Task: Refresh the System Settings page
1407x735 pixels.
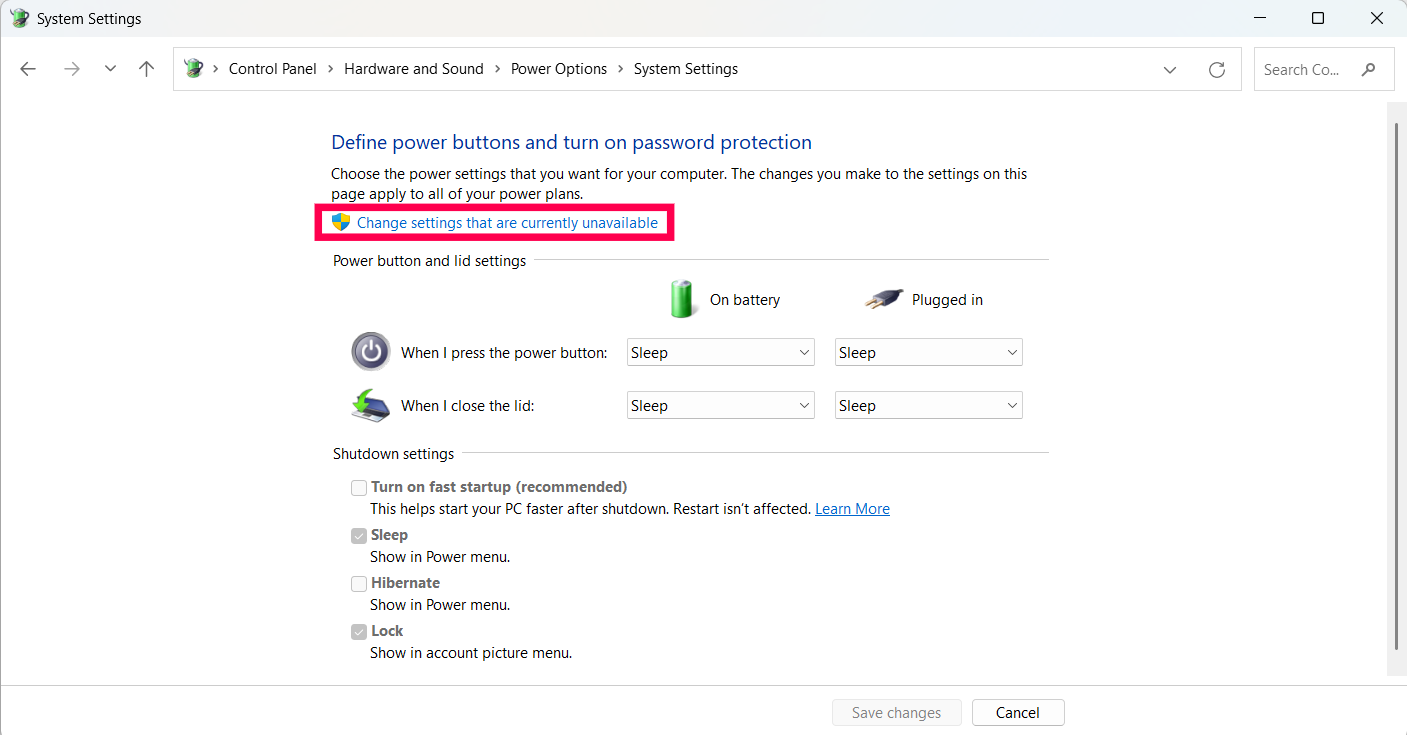Action: (1217, 69)
